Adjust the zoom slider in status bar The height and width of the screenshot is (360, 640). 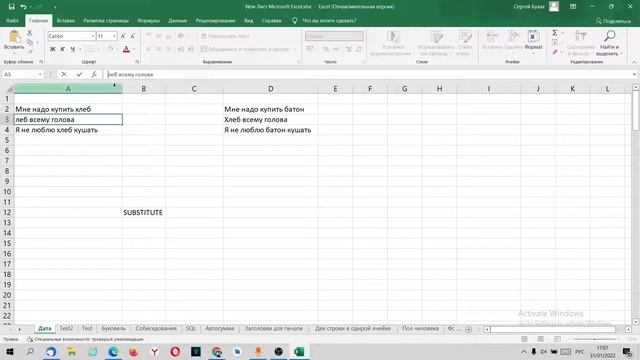[594, 339]
